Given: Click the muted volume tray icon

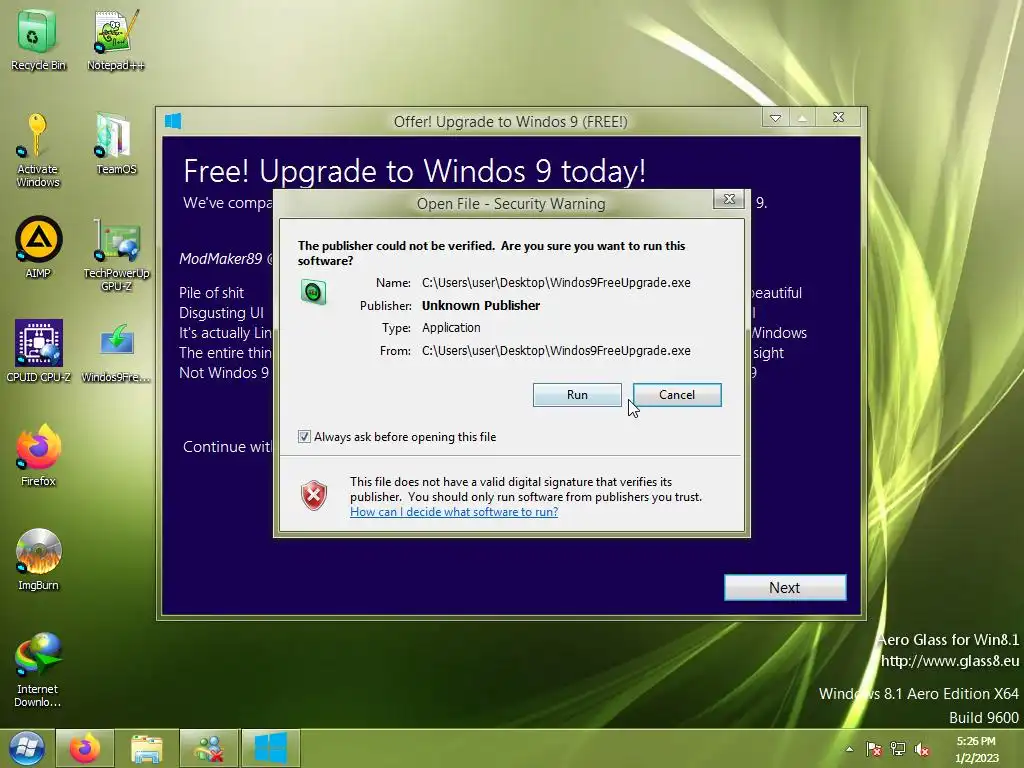Looking at the screenshot, I should (922, 749).
